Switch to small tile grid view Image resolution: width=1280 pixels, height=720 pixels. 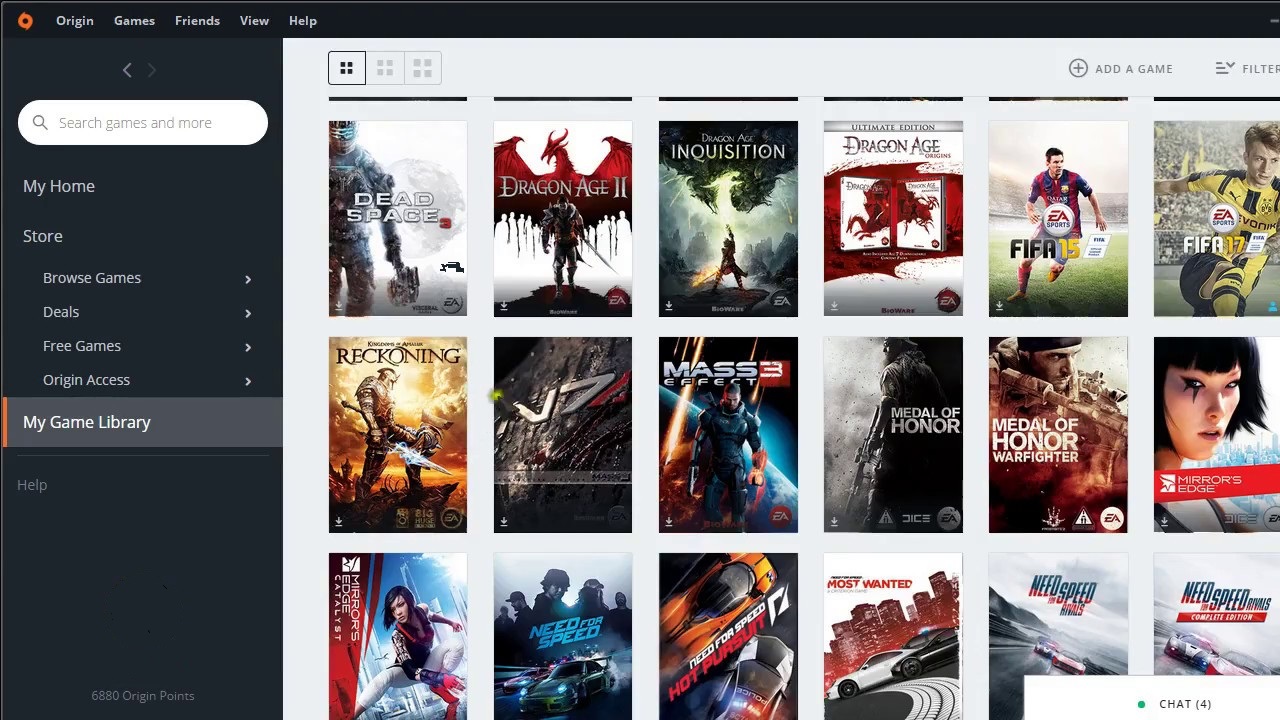point(422,68)
